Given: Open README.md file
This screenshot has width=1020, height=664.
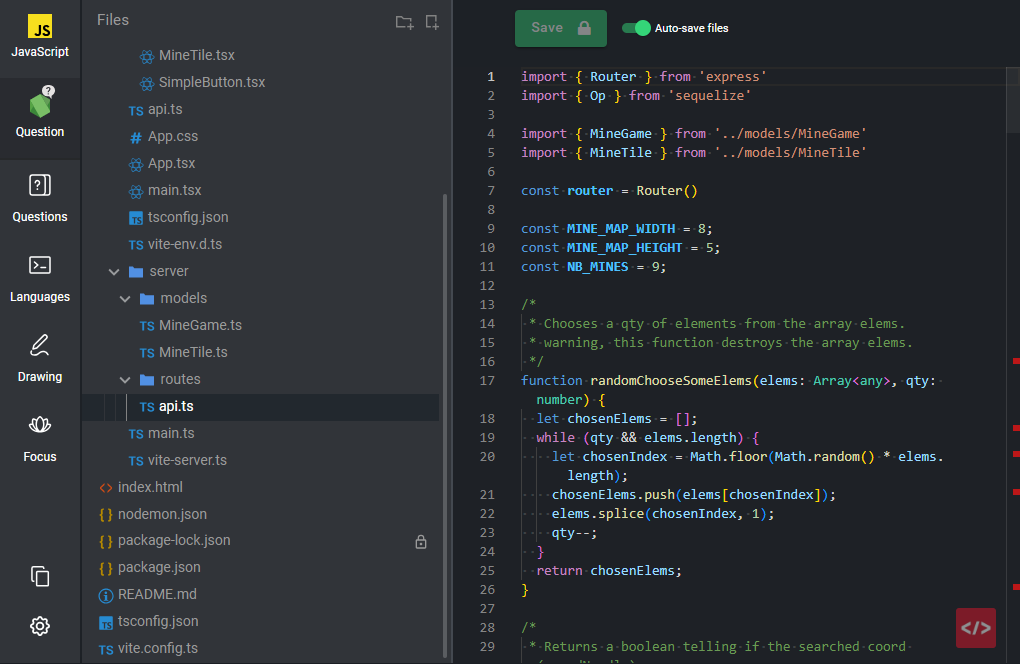Looking at the screenshot, I should pos(157,594).
